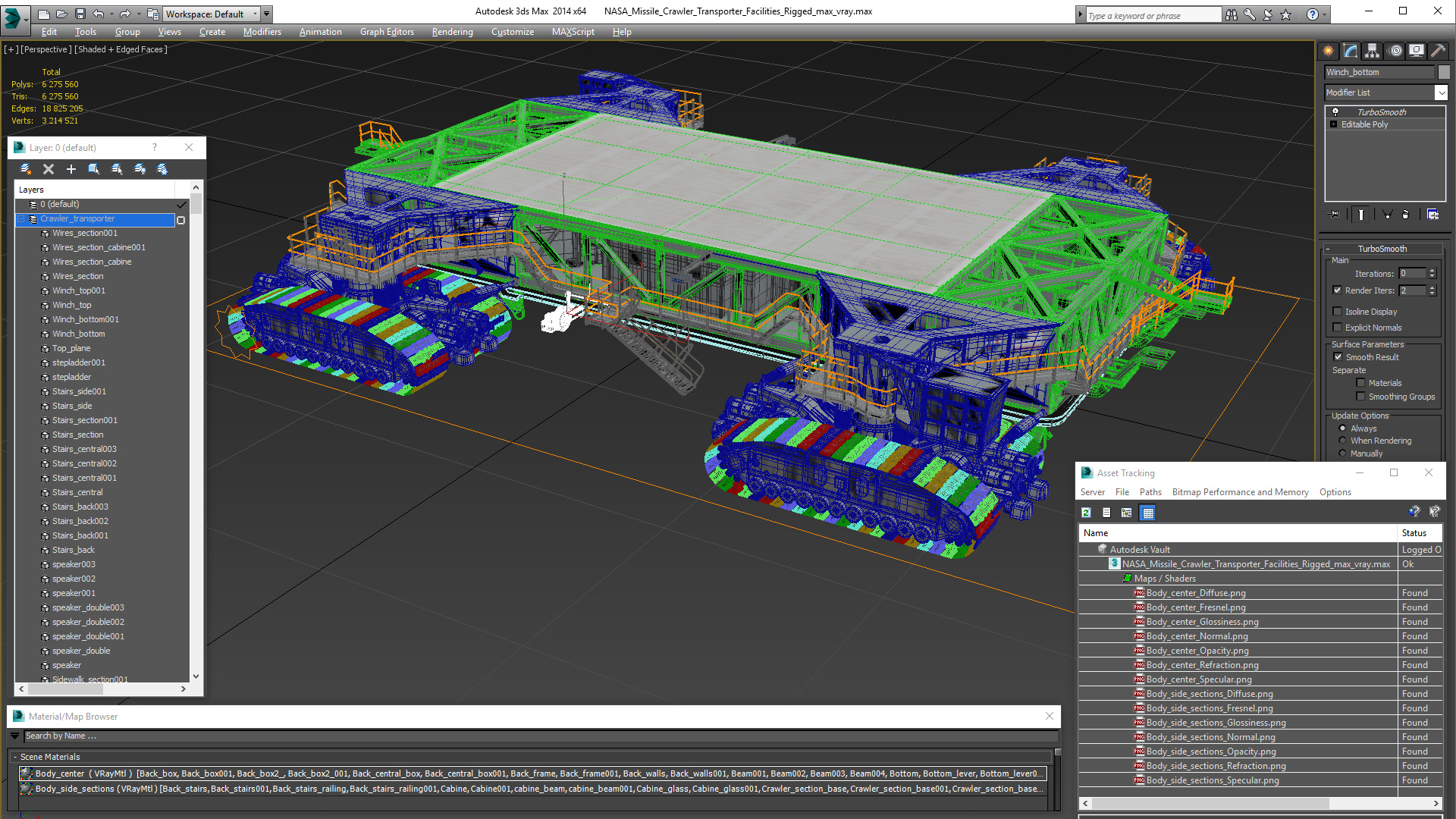Viewport: 1456px width, 819px height.
Task: Select the When Rendering update option
Action: point(1343,441)
